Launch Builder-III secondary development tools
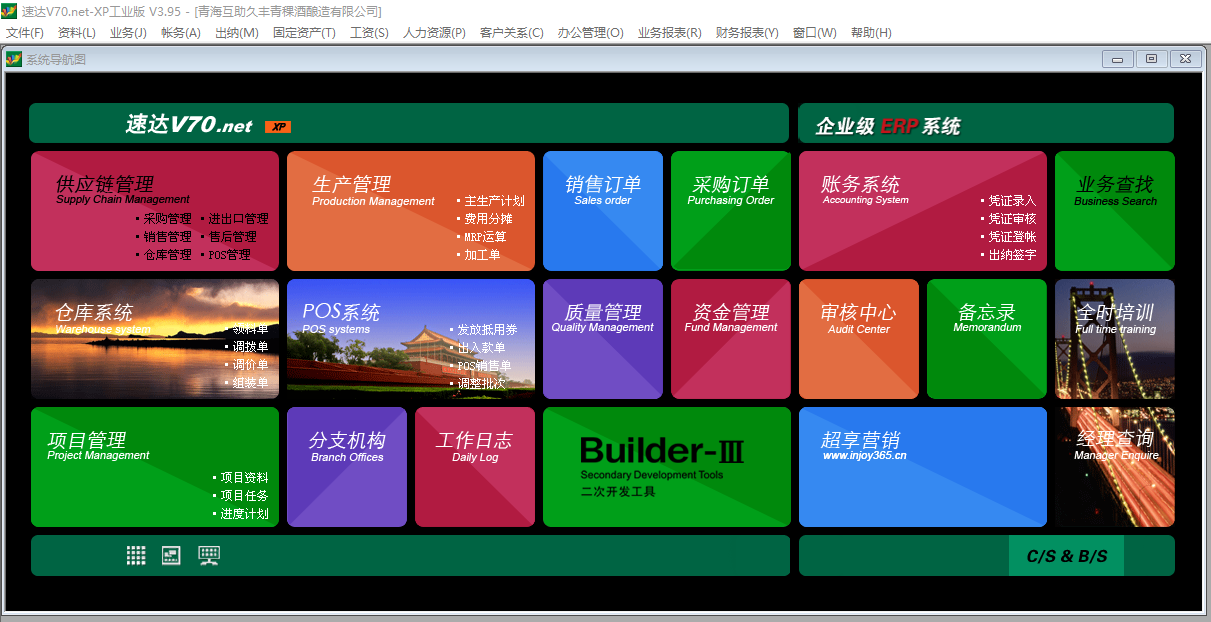Viewport: 1211px width, 622px height. click(667, 467)
